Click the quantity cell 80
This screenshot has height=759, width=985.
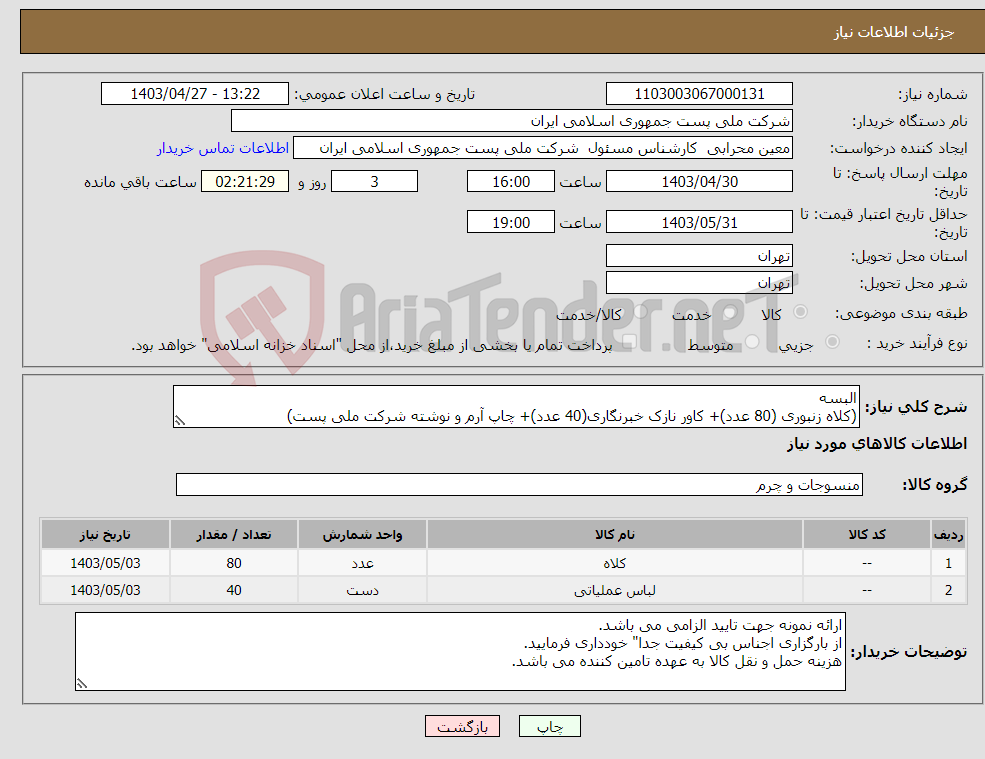tap(234, 563)
